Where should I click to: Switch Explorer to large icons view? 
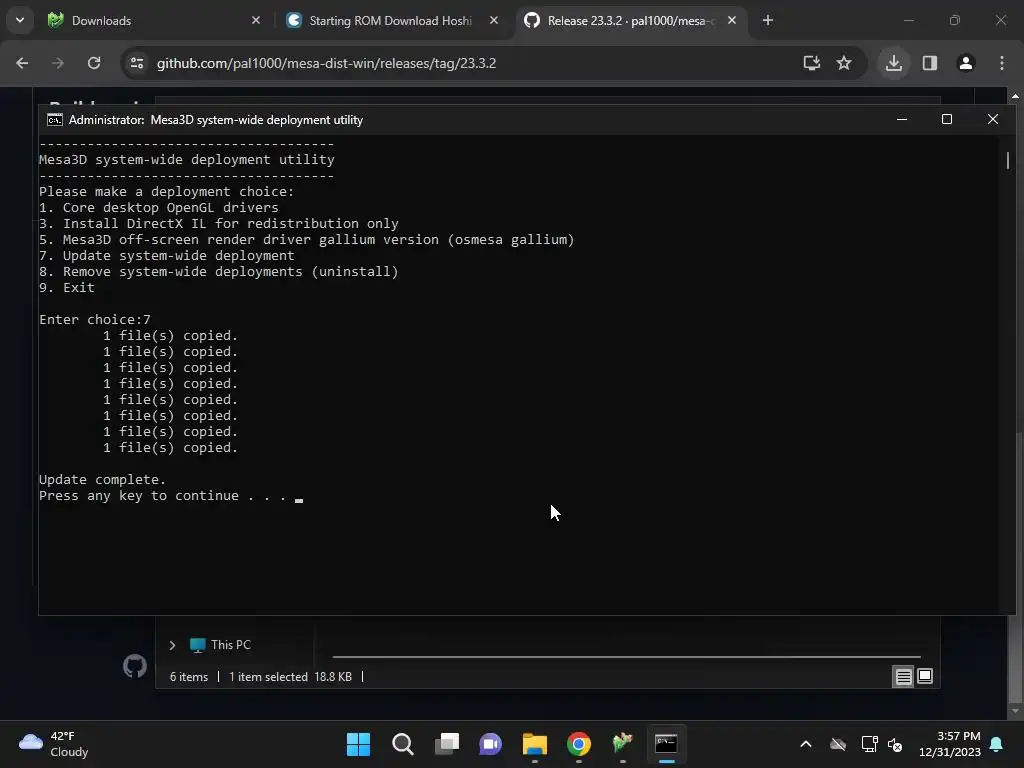(x=925, y=677)
